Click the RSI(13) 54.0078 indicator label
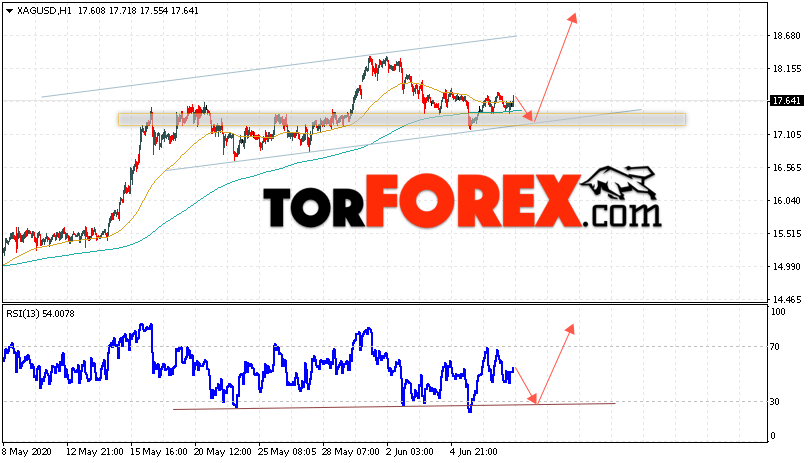This screenshot has width=808, height=463. [40, 313]
